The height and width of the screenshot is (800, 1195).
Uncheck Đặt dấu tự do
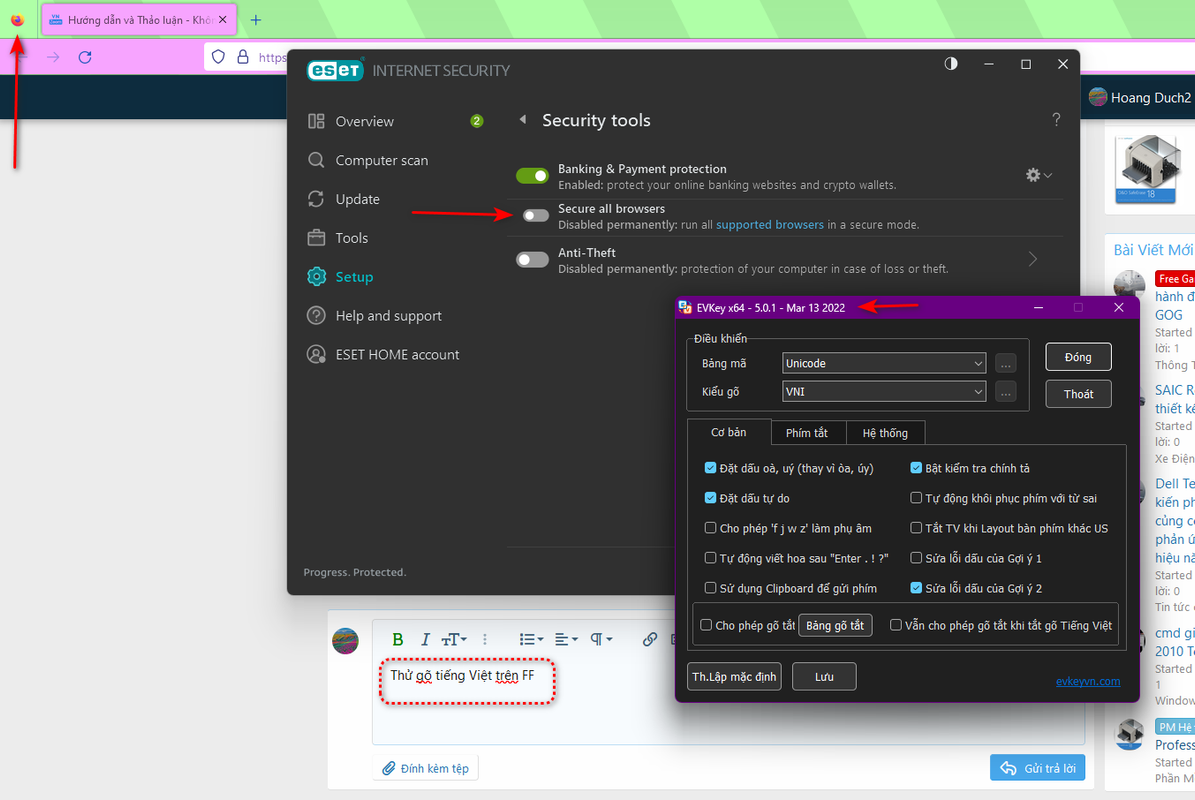click(x=710, y=498)
